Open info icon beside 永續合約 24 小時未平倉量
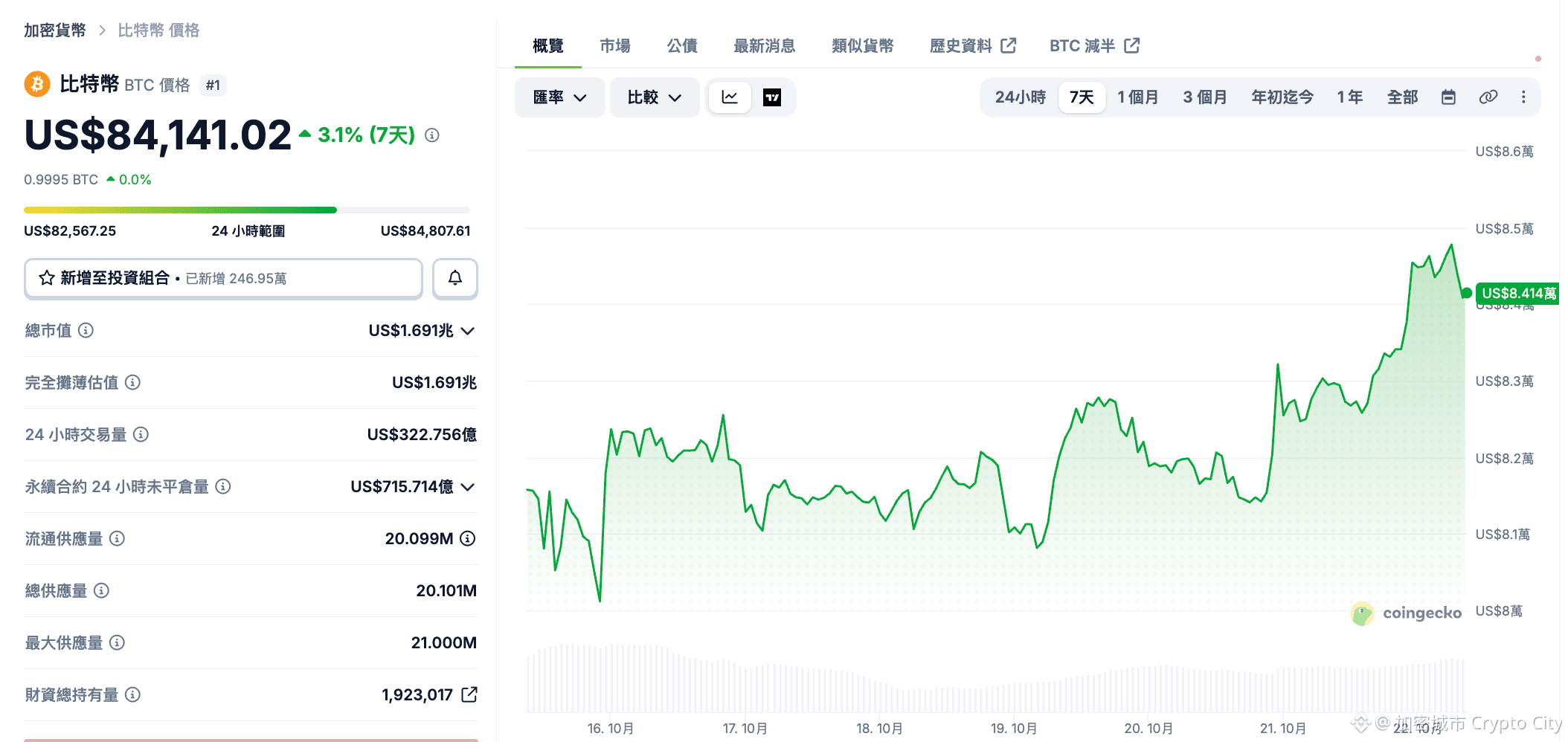The image size is (1568, 742). [x=223, y=486]
